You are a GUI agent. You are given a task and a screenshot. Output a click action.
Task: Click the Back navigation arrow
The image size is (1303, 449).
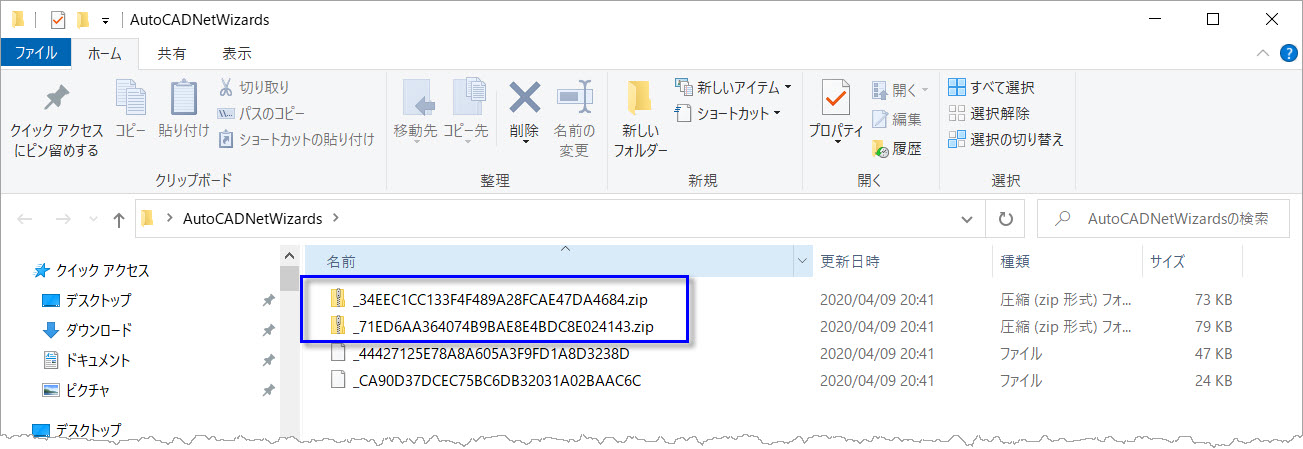pyautogui.click(x=25, y=219)
